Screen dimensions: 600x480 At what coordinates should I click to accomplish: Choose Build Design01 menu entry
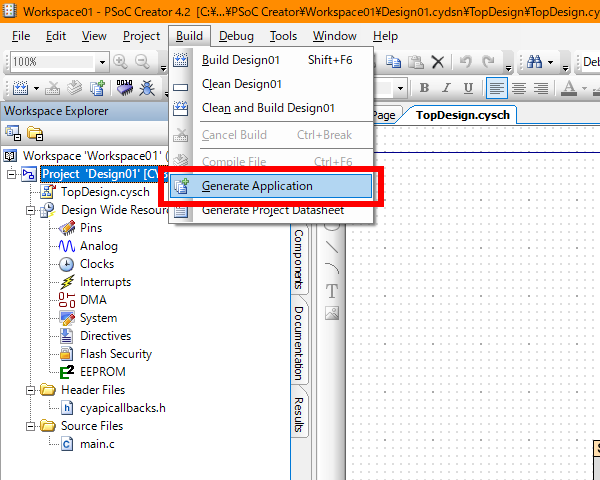coord(271,60)
